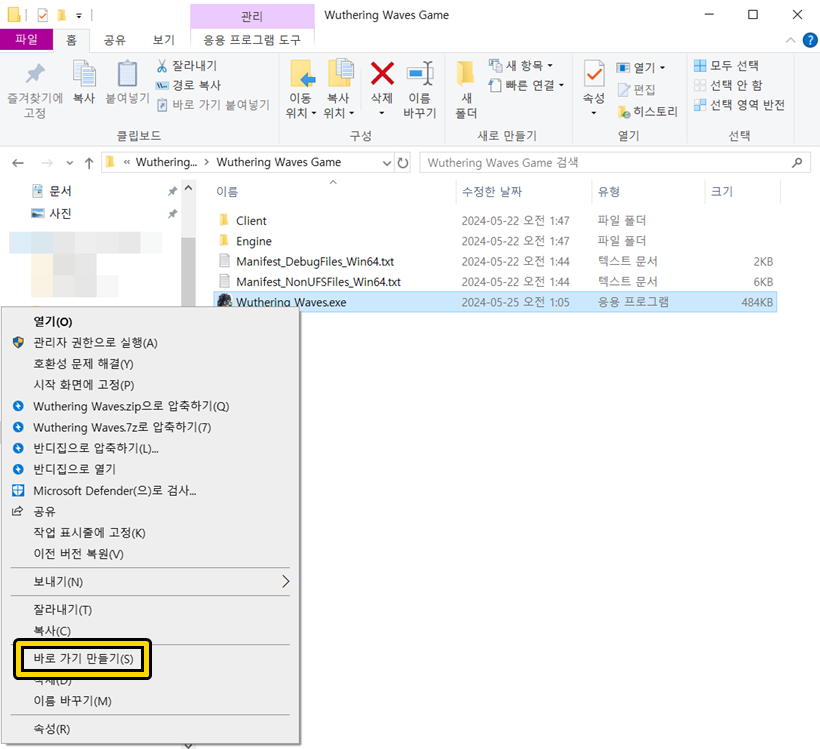This screenshot has height=749, width=820.
Task: Open Documents (문서) in navigation pane
Action: point(60,191)
